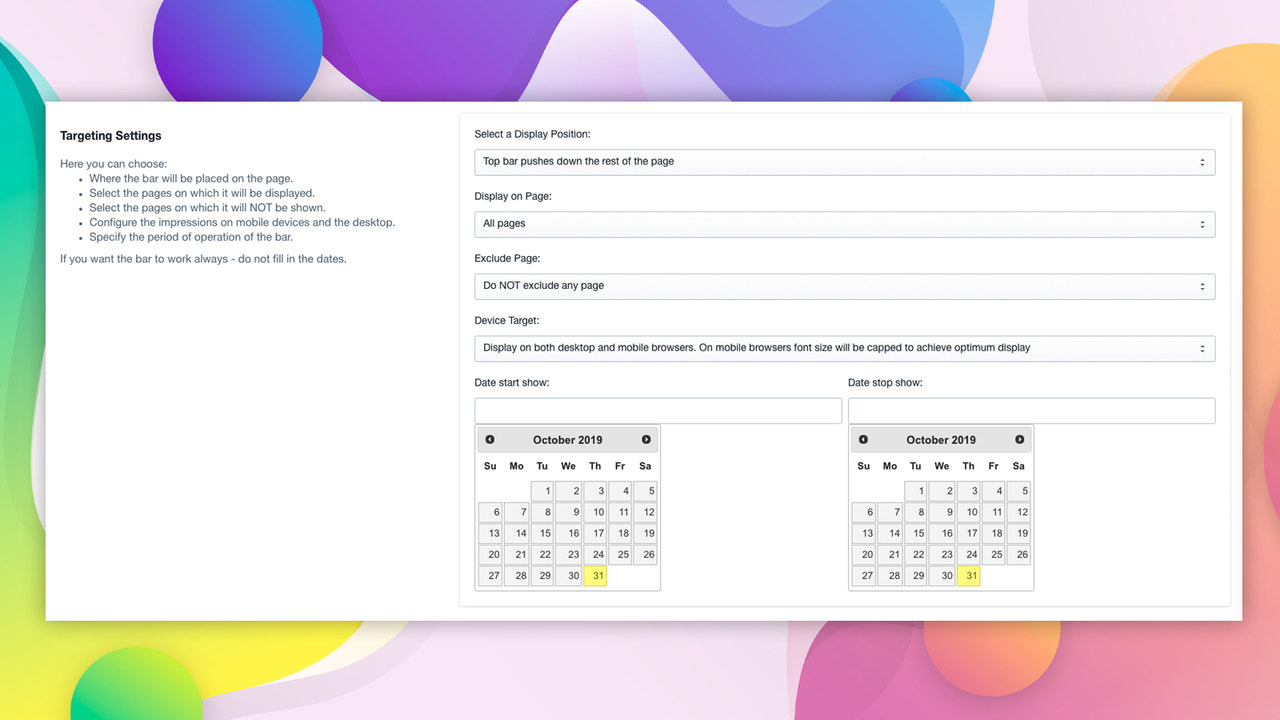Pick October 22 in stop date calendar
The height and width of the screenshot is (720, 1280).
[x=916, y=555]
